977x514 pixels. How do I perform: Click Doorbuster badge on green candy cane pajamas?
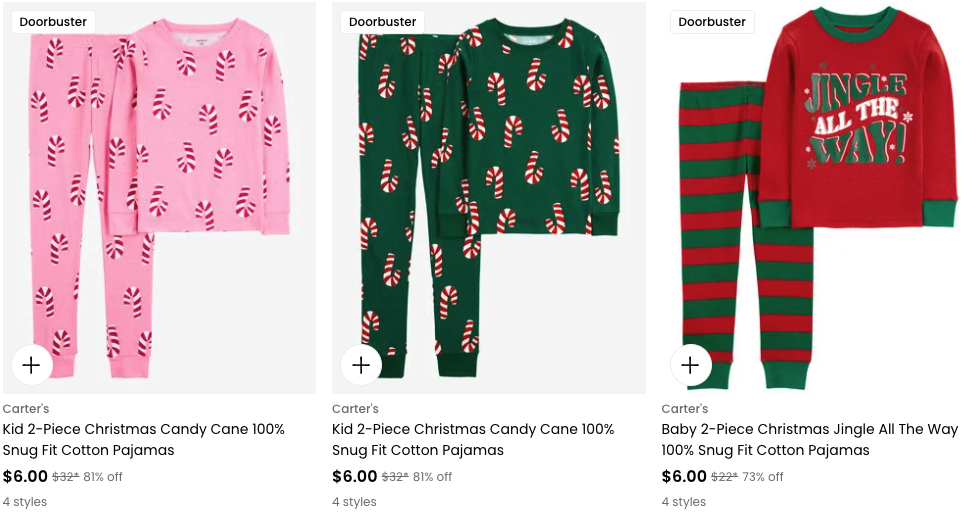point(382,22)
